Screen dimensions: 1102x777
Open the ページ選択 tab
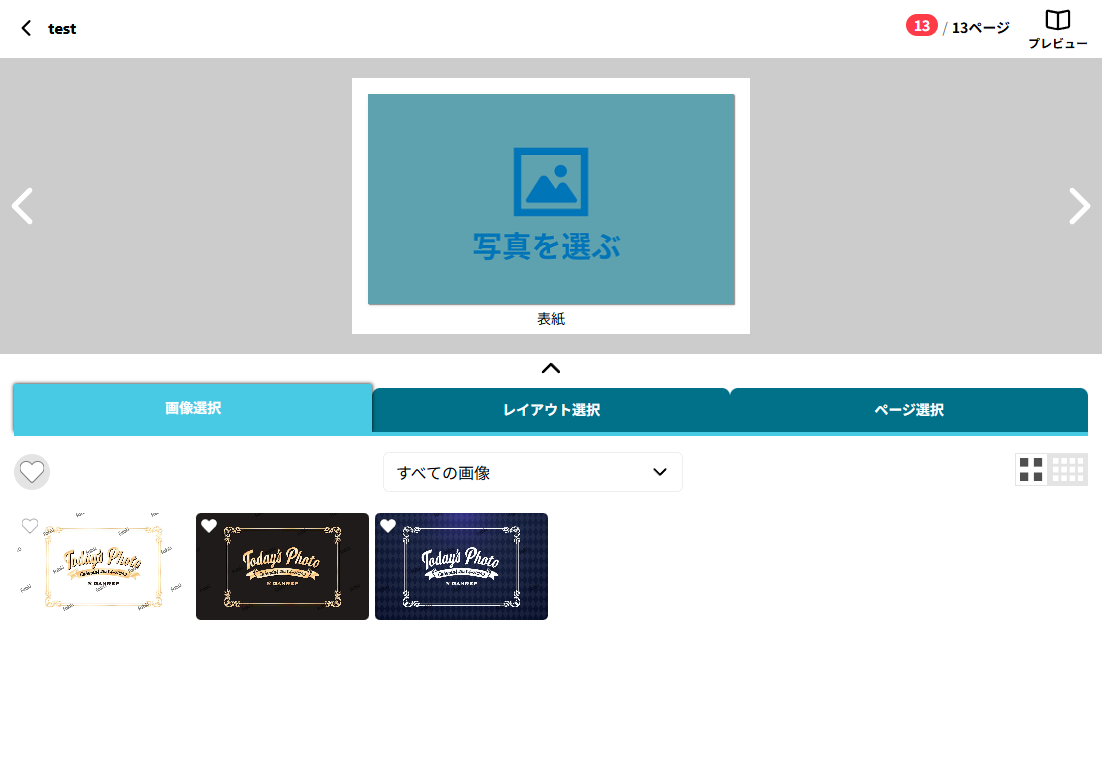[908, 410]
